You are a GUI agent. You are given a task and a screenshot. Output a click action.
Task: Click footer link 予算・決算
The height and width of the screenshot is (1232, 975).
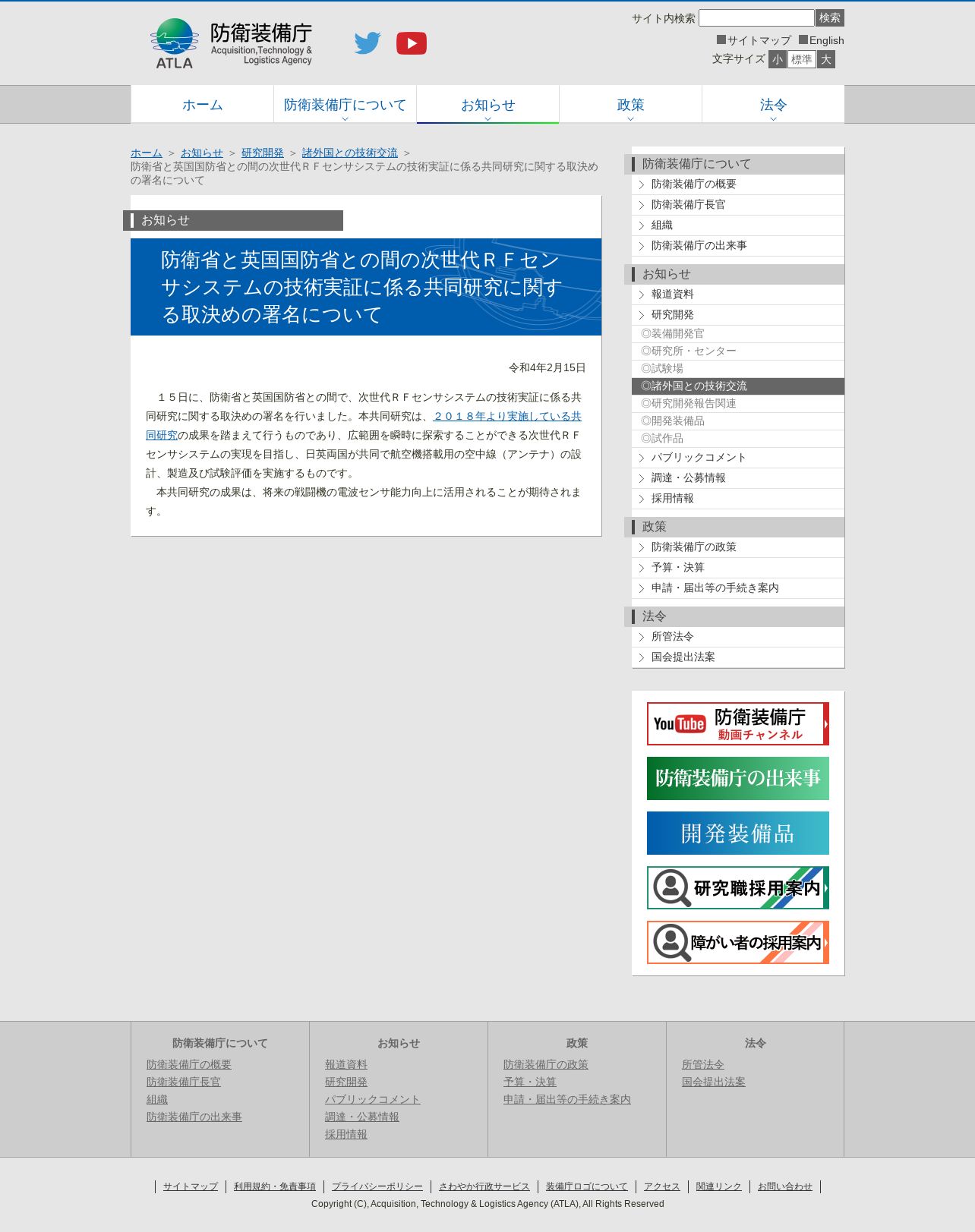tap(530, 1082)
